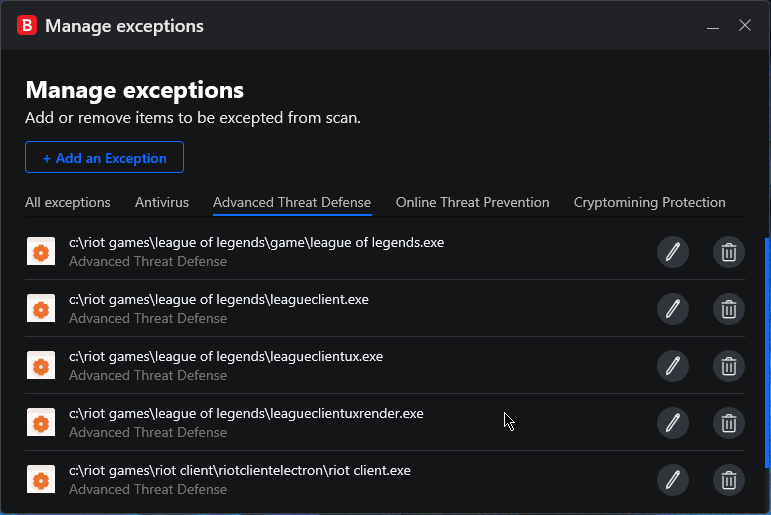This screenshot has height=515, width=771.
Task: Delete the leagueclient.exe exception
Action: pos(729,309)
